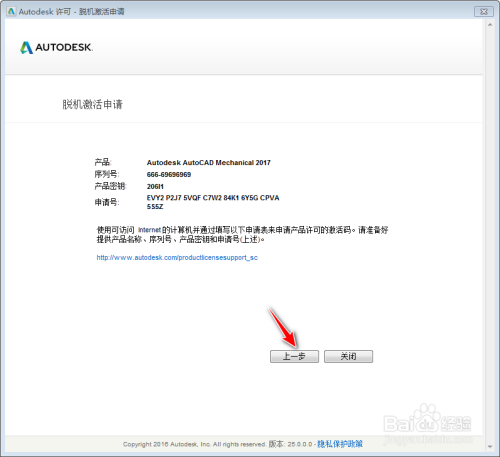Click the 序列号 label
This screenshot has height=457, width=500.
coord(107,174)
